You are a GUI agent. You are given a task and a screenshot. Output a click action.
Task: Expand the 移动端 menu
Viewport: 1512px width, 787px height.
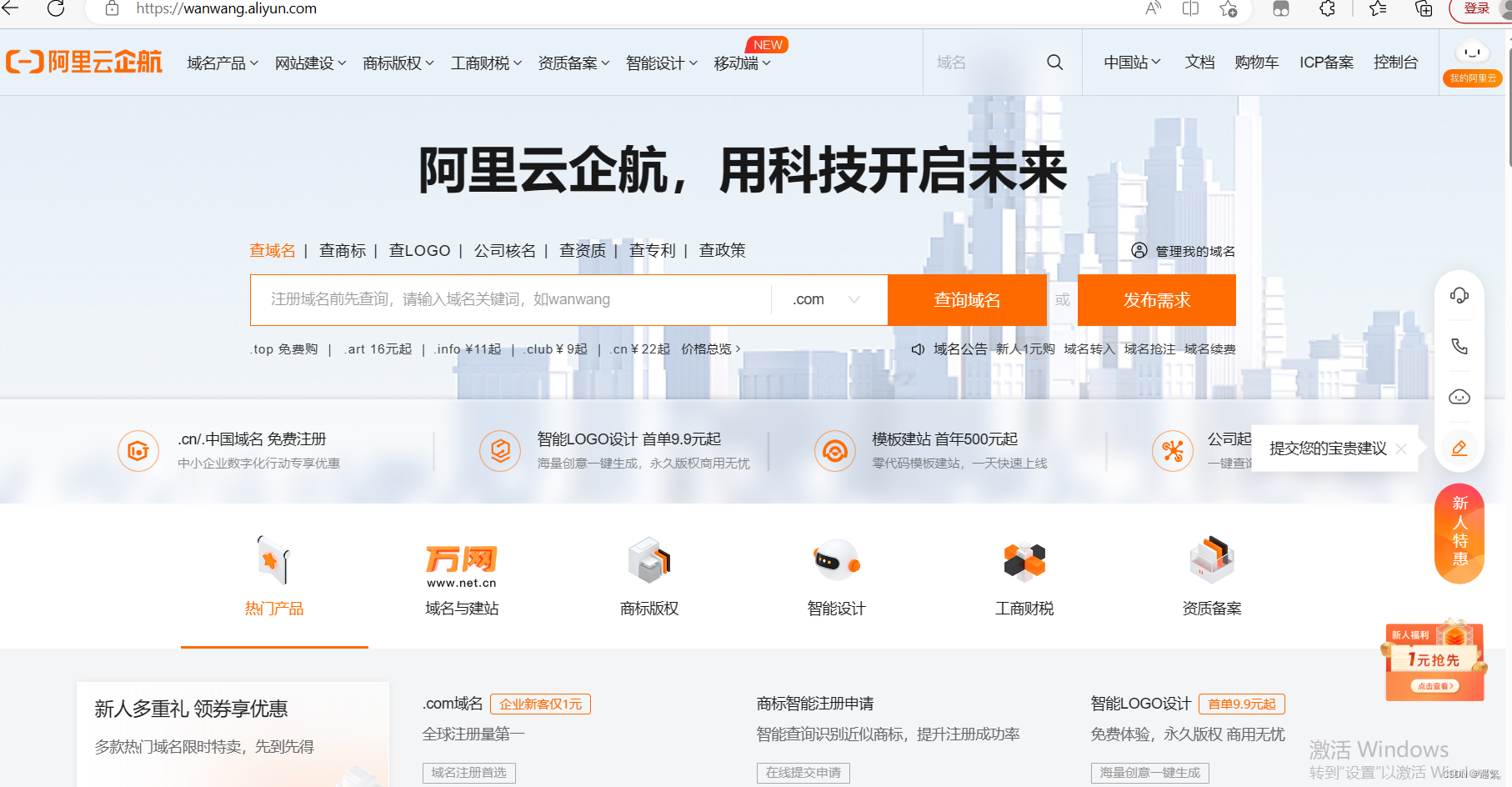coord(742,63)
